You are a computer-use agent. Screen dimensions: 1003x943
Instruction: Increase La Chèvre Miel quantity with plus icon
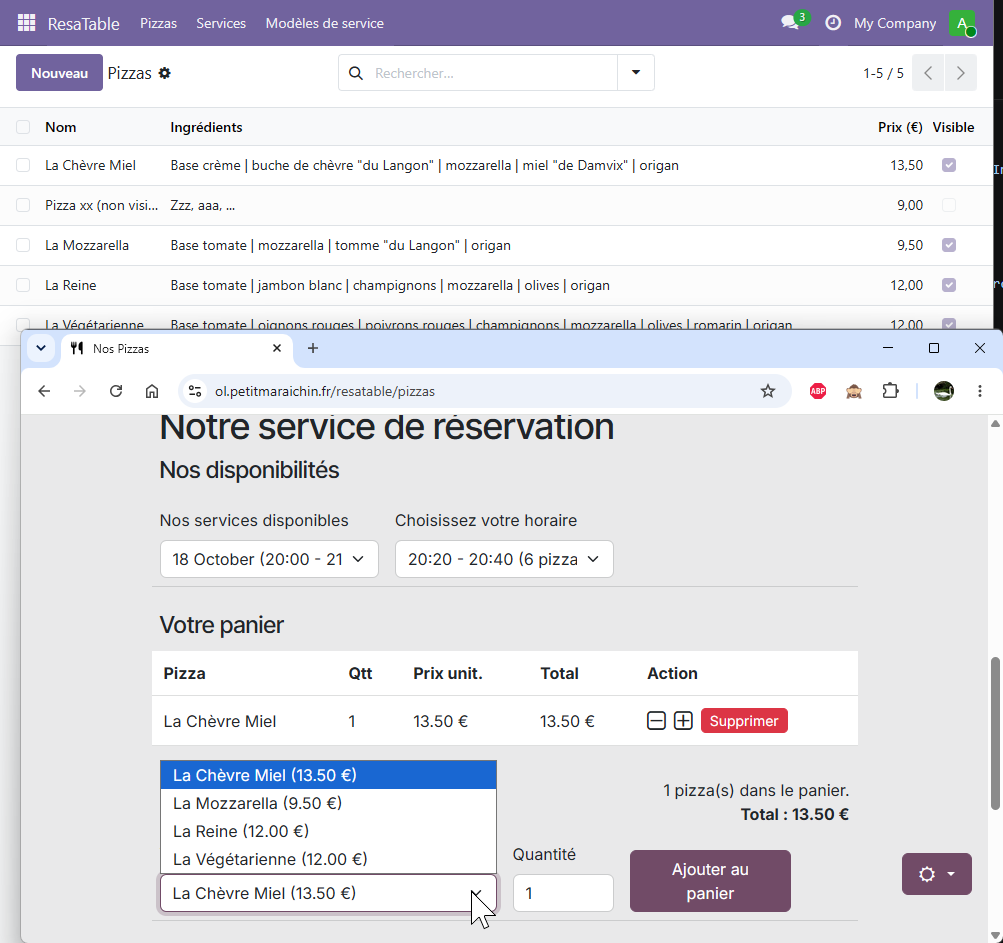point(683,721)
